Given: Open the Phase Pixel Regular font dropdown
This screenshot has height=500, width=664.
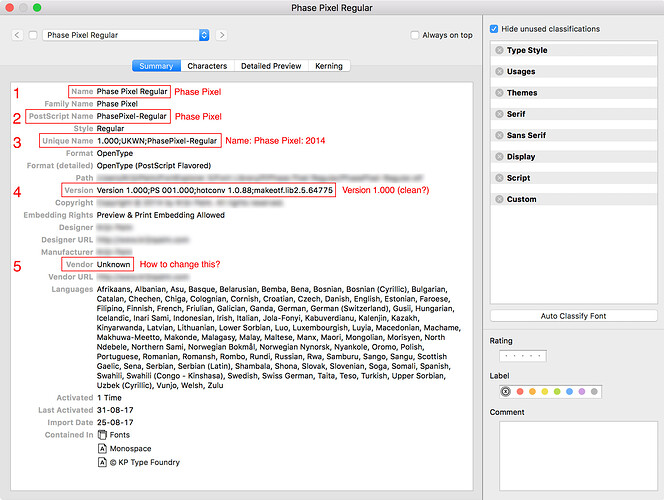Looking at the screenshot, I should 126,35.
